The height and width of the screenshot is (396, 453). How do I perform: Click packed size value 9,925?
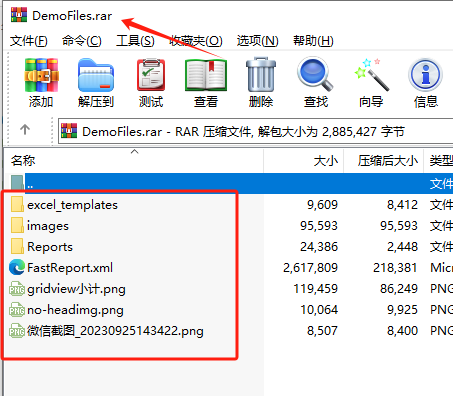402,310
